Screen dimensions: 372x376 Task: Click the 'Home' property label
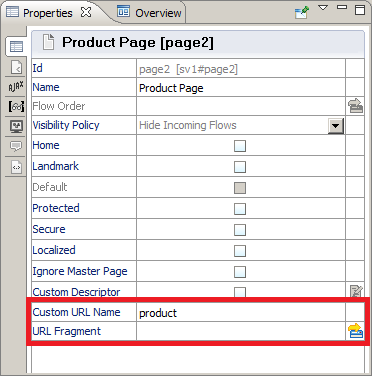click(46, 145)
